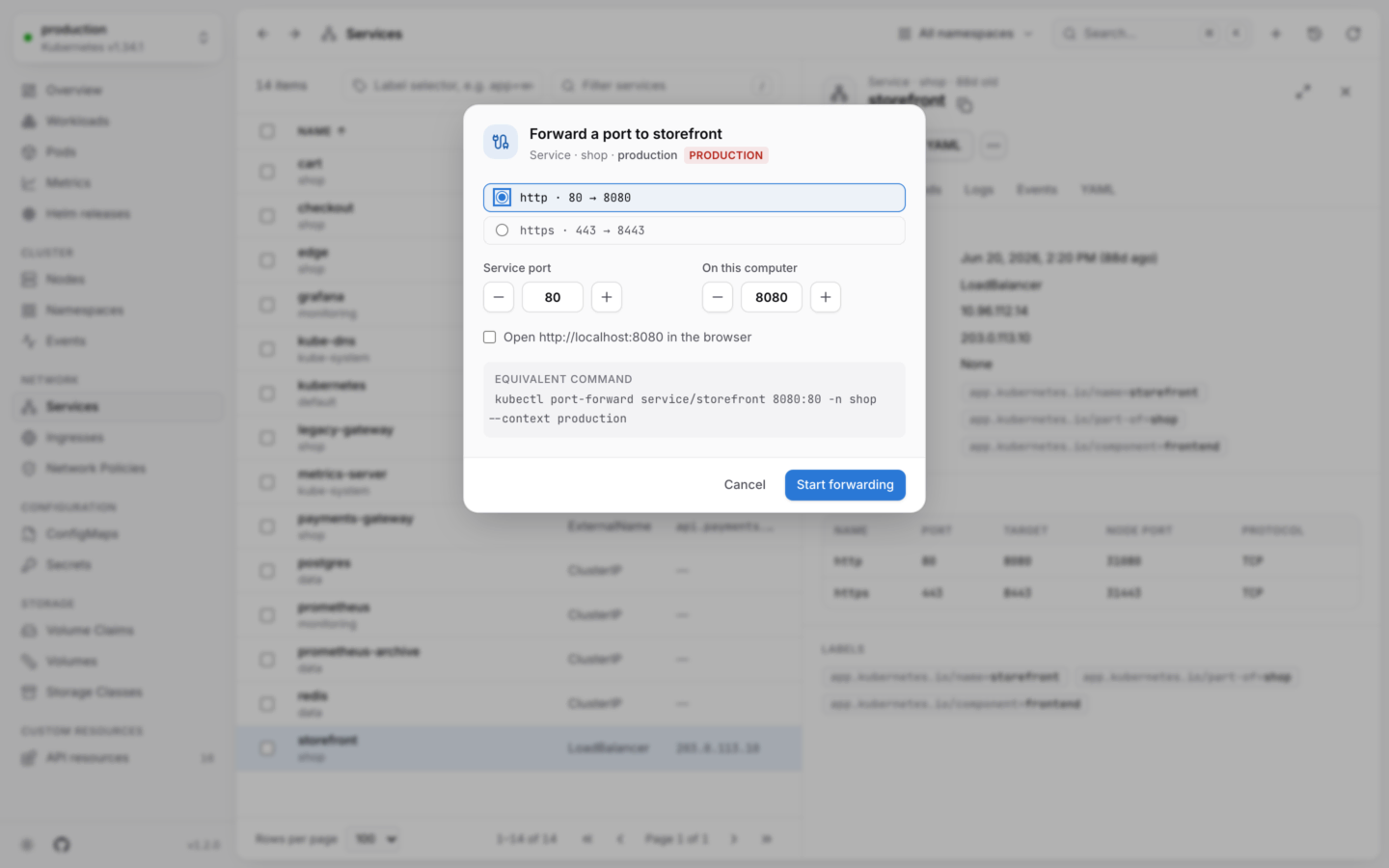Decrease the On this computer port
The width and height of the screenshot is (1389, 868).
pos(718,297)
